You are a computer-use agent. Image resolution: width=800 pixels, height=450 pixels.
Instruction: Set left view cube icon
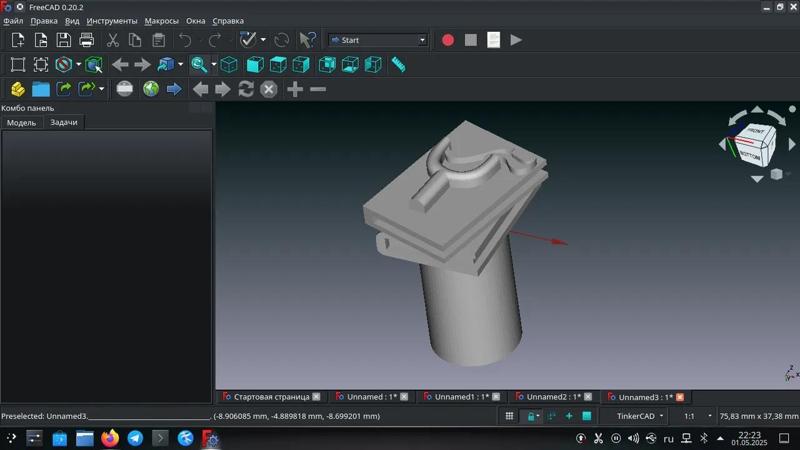pyautogui.click(x=373, y=65)
